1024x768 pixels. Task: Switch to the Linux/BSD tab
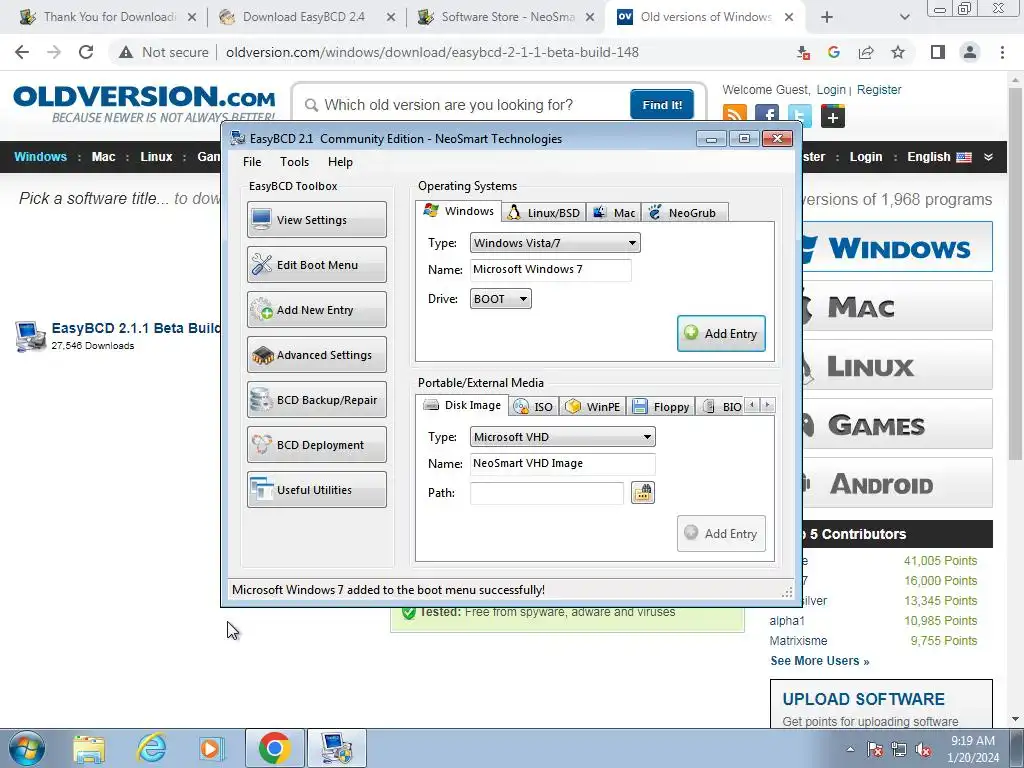tap(544, 212)
